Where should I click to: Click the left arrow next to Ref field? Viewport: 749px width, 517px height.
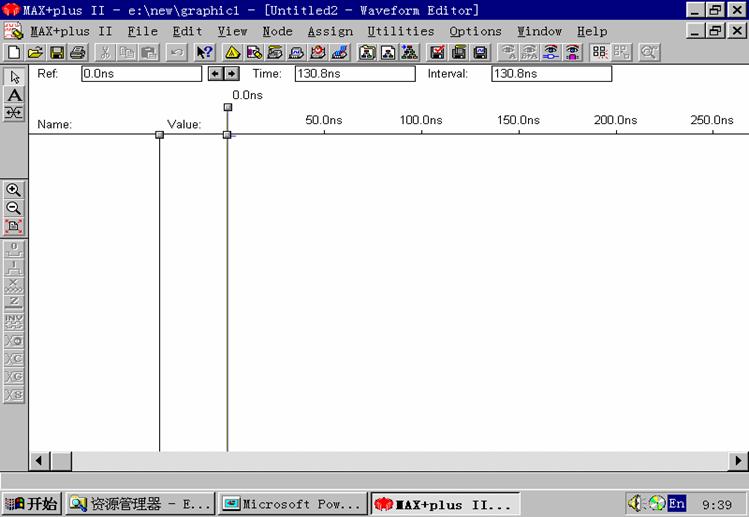pos(215,74)
